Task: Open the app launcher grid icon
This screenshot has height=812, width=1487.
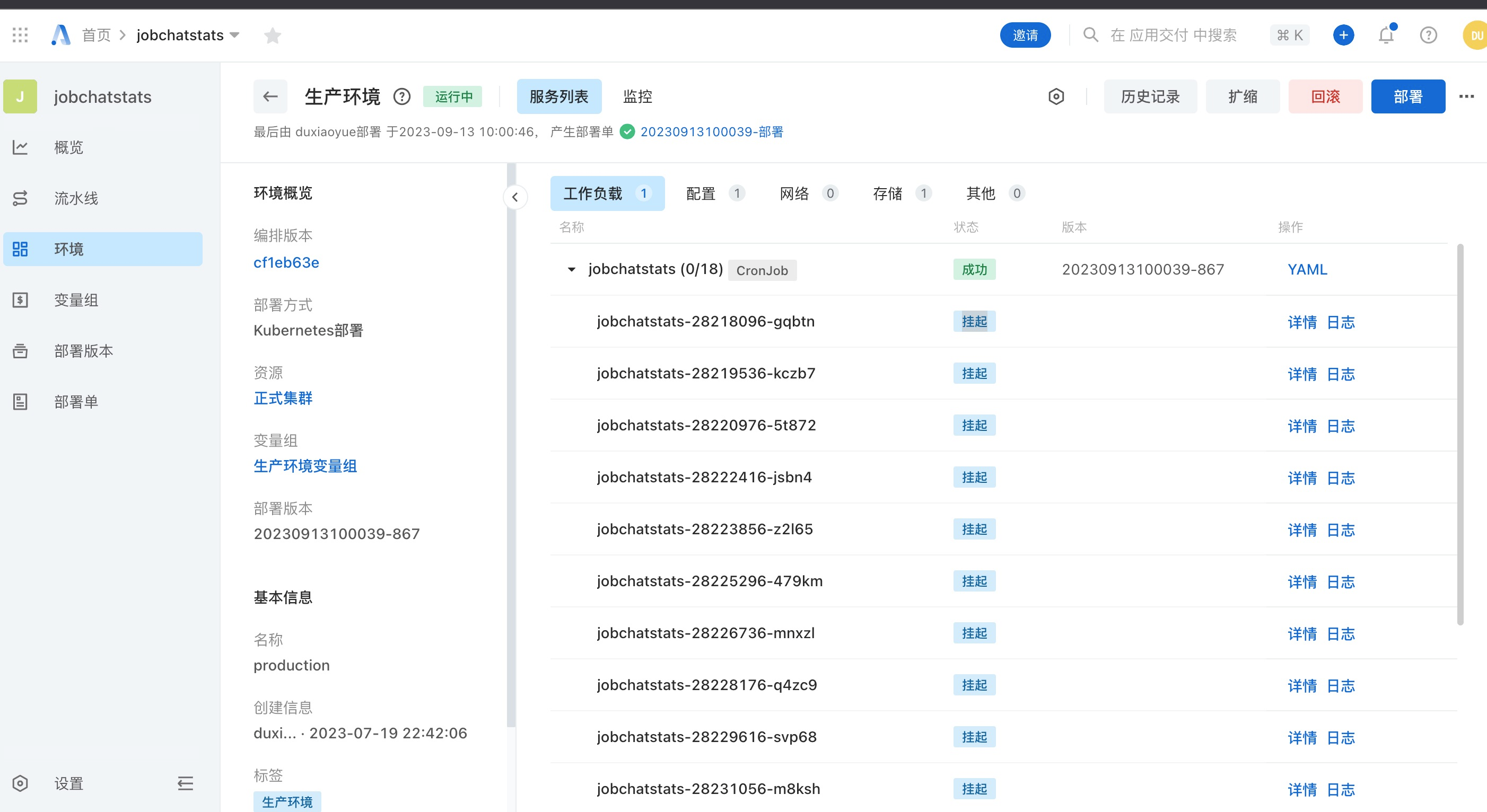Action: coord(20,35)
